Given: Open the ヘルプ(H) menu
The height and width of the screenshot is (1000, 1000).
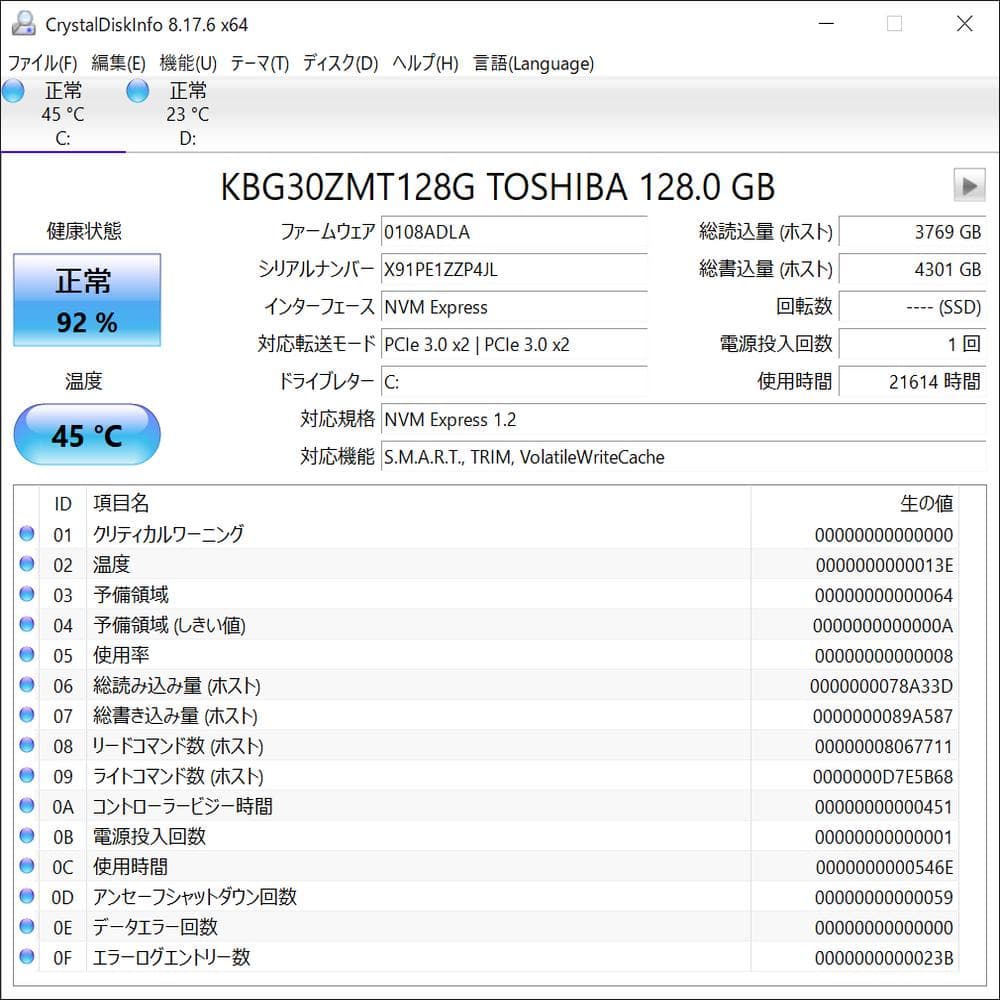Looking at the screenshot, I should [421, 62].
